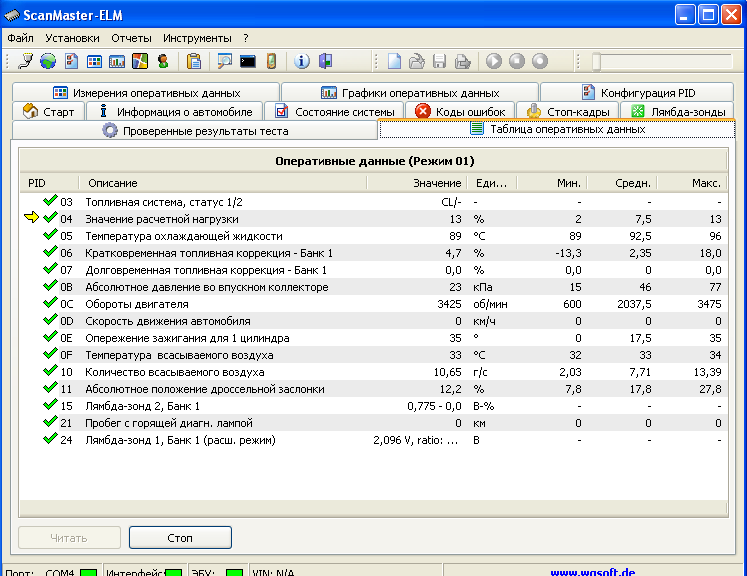Click the Значение column header

pos(437,183)
